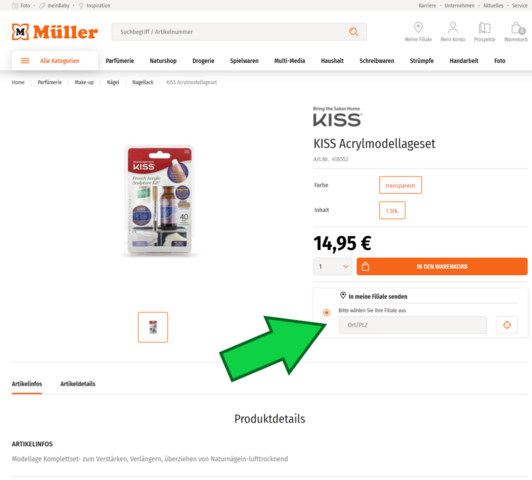Click locate-me crosshair icon beside Ort/PLZ

click(507, 325)
